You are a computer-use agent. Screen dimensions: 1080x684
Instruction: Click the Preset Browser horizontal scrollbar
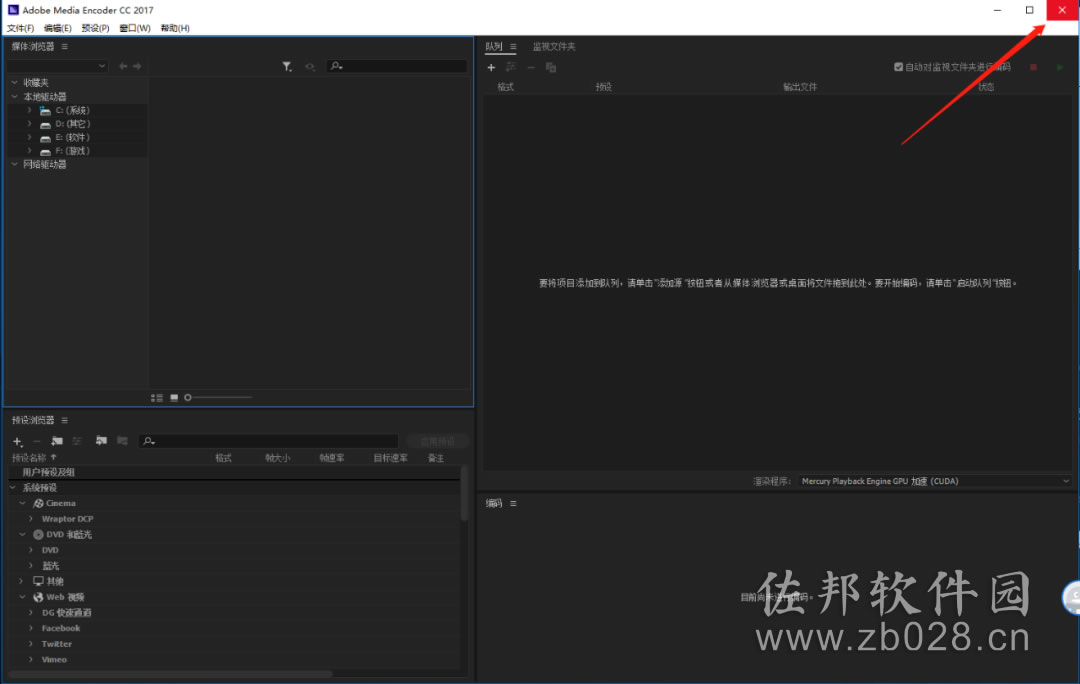click(171, 673)
